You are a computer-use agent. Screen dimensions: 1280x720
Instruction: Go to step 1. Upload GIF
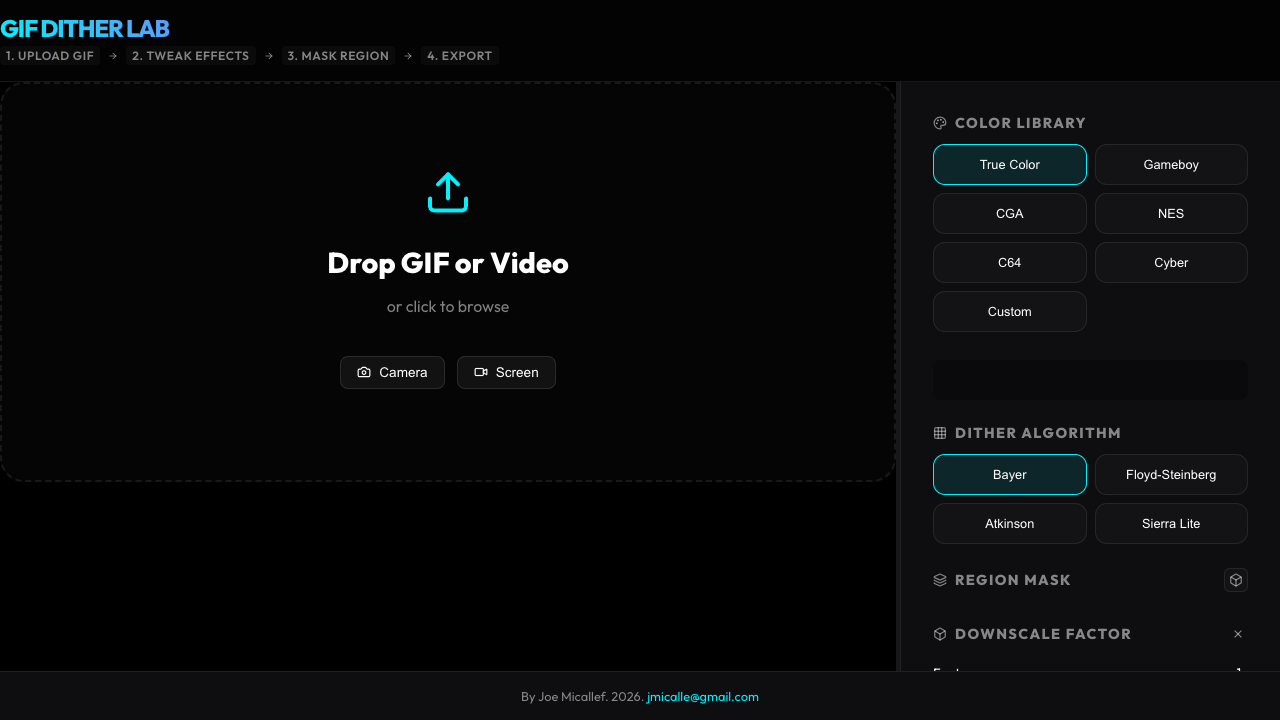(x=50, y=56)
